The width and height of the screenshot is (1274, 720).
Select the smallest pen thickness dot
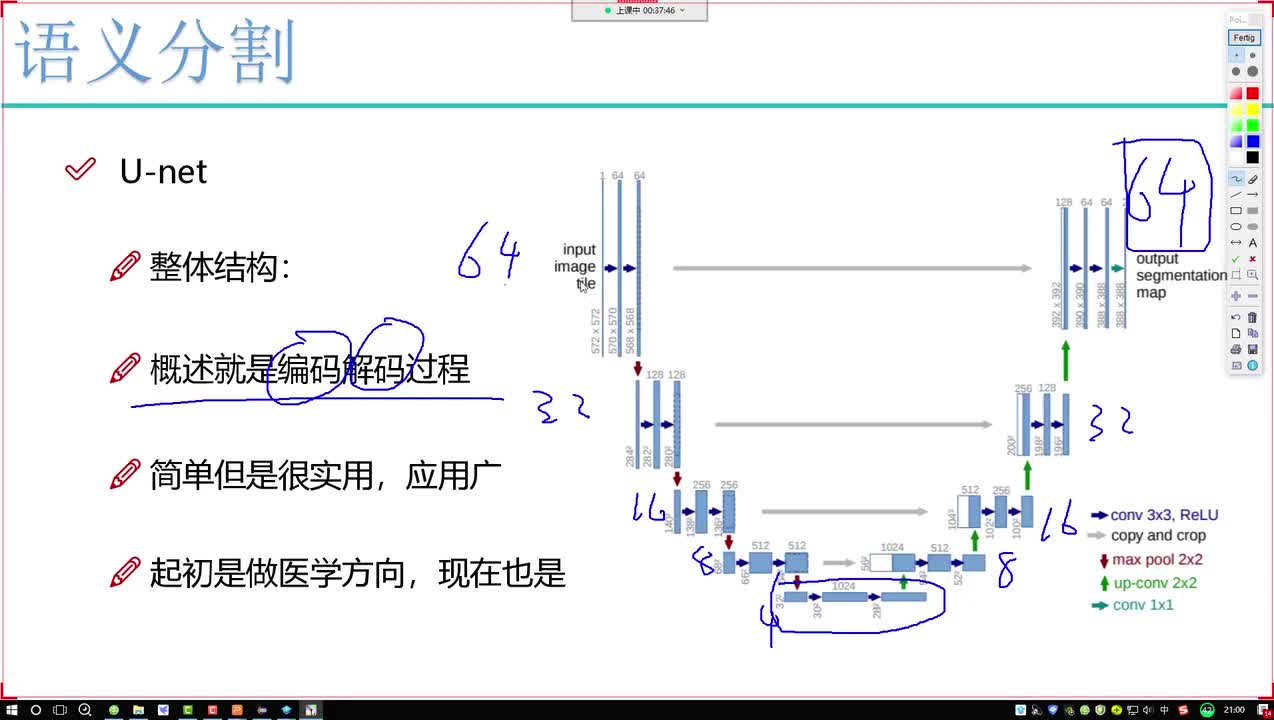(x=1236, y=56)
